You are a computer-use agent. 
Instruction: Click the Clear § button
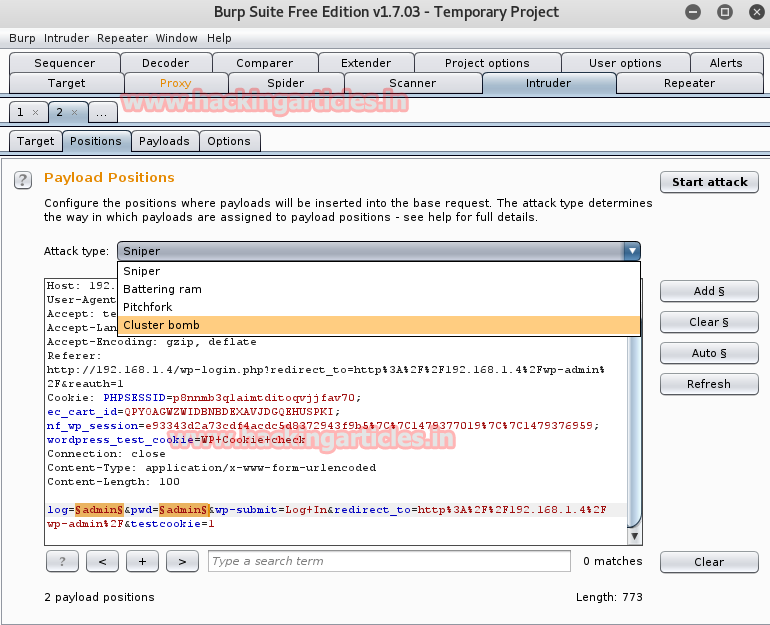click(710, 322)
